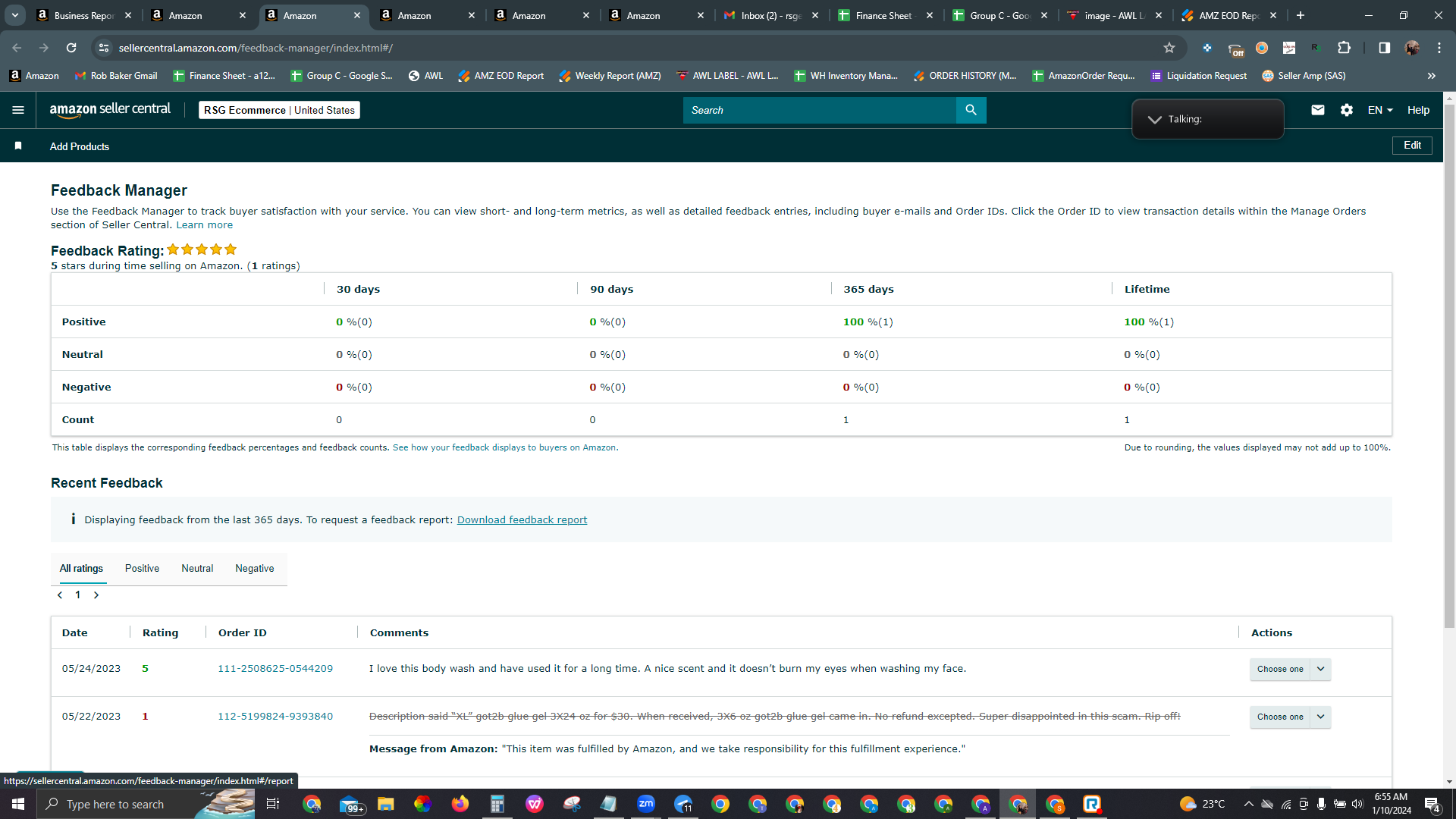Open Firefox from the taskbar
This screenshot has height=819, width=1456.
[460, 804]
